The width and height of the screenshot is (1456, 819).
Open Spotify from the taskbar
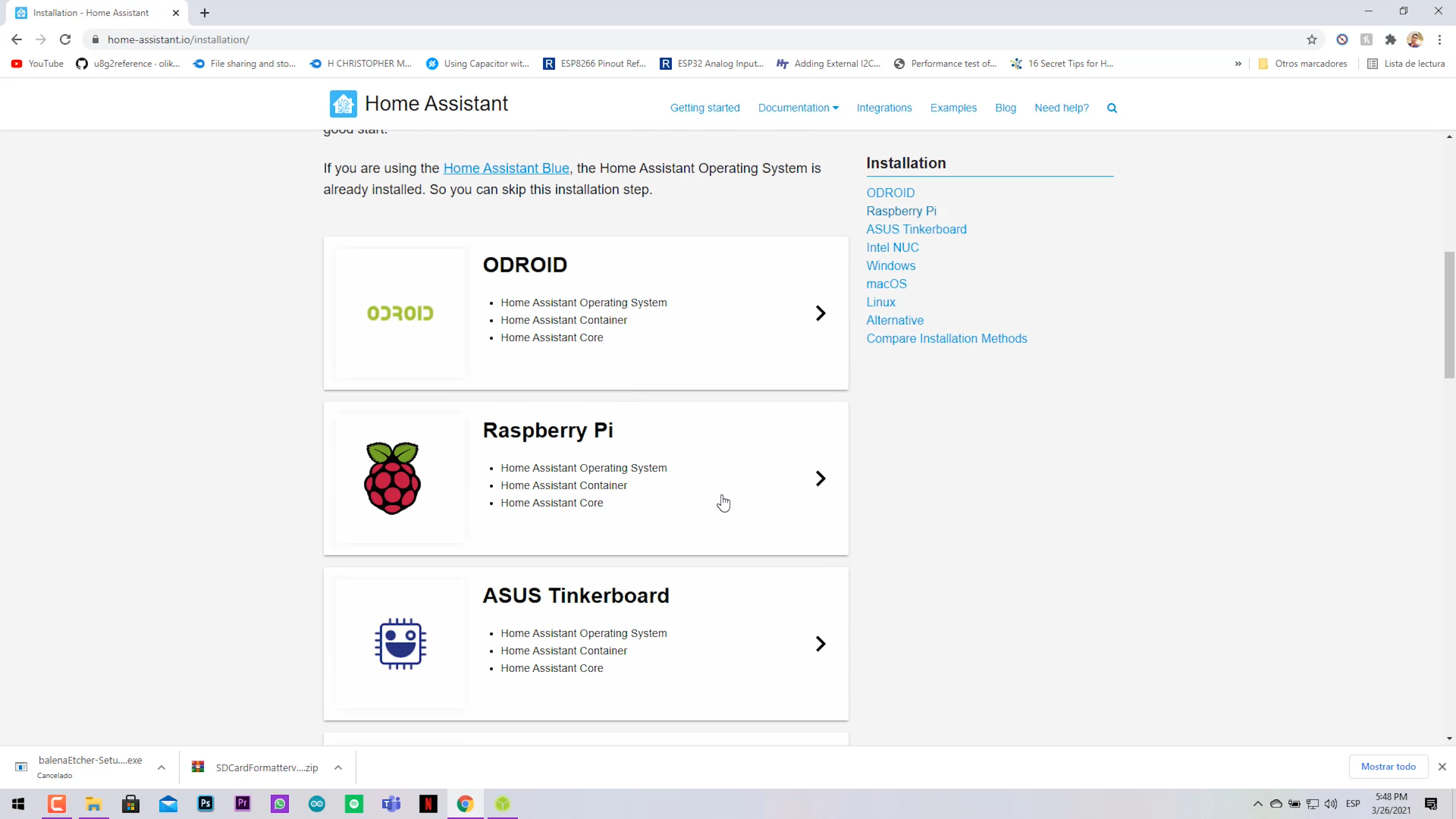[x=354, y=804]
